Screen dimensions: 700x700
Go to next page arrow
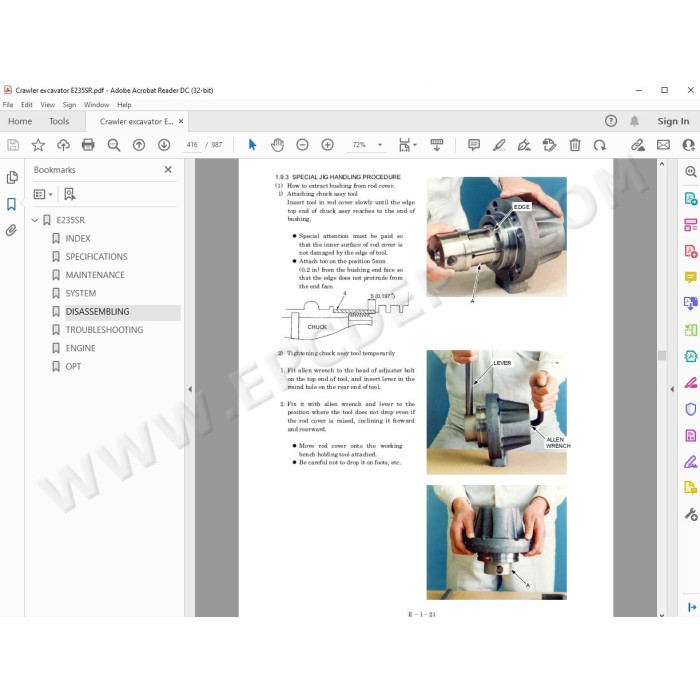pyautogui.click(x=164, y=145)
